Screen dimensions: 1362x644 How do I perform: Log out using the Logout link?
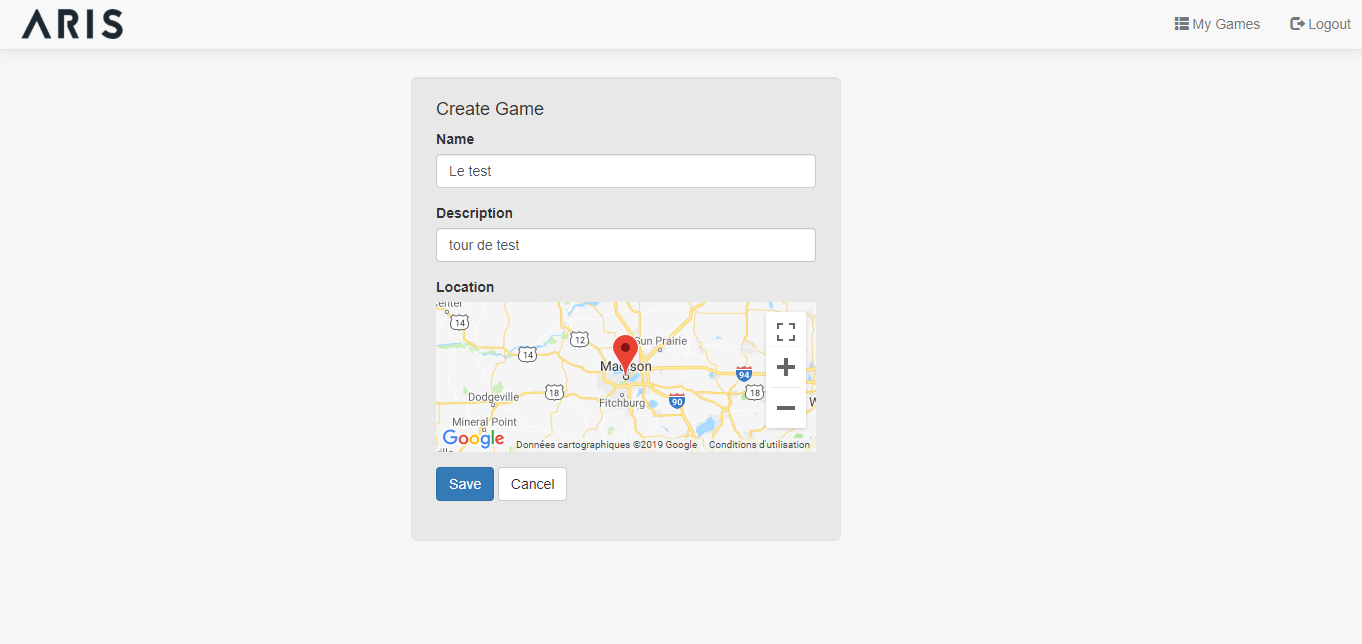(1320, 24)
